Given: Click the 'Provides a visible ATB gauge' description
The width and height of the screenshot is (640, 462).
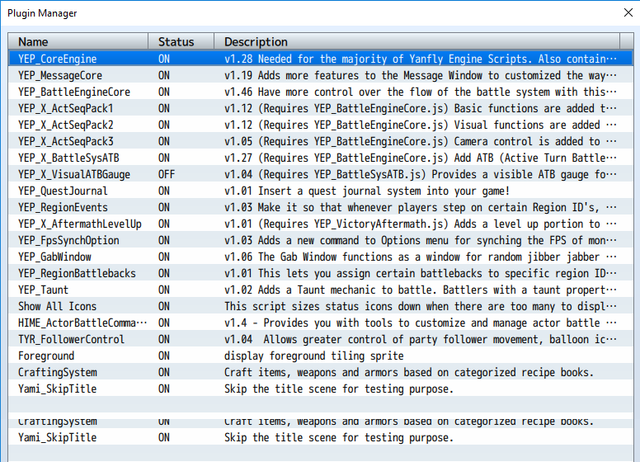Looking at the screenshot, I should coord(420,174).
